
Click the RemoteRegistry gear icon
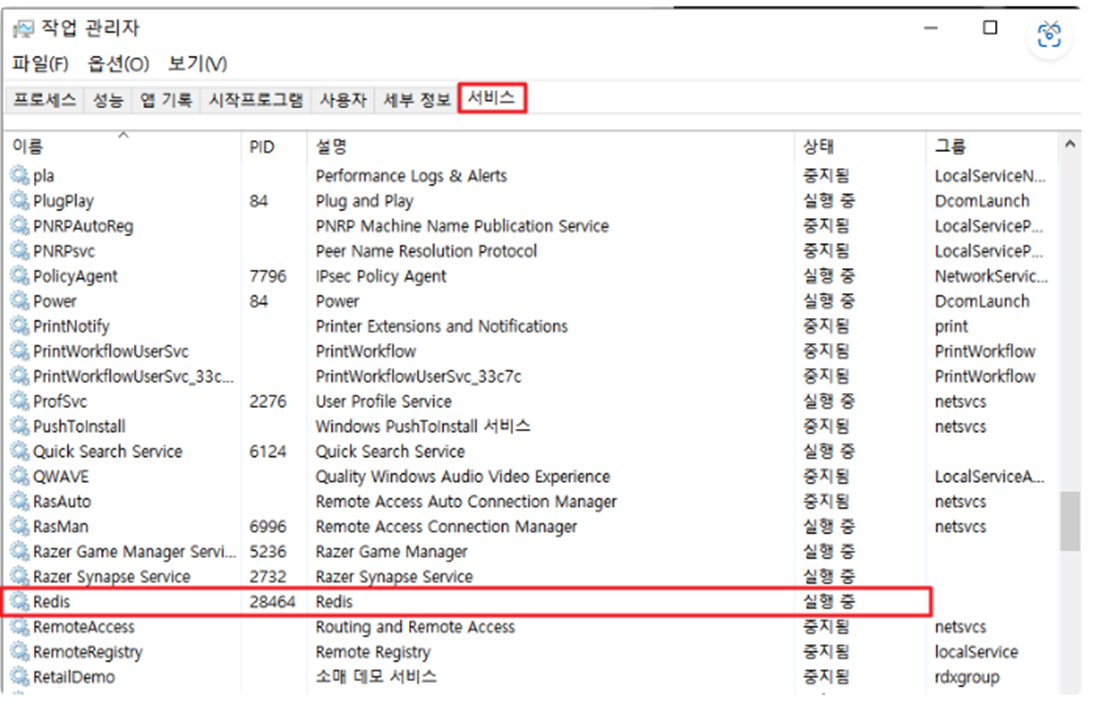point(20,651)
